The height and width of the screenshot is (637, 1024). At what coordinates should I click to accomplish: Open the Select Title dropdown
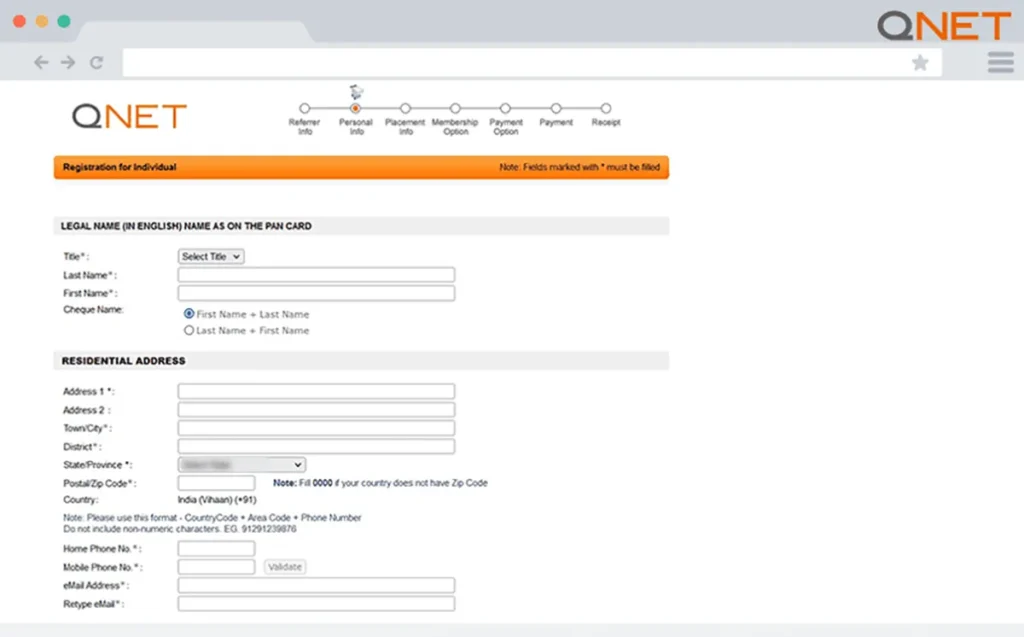[210, 256]
